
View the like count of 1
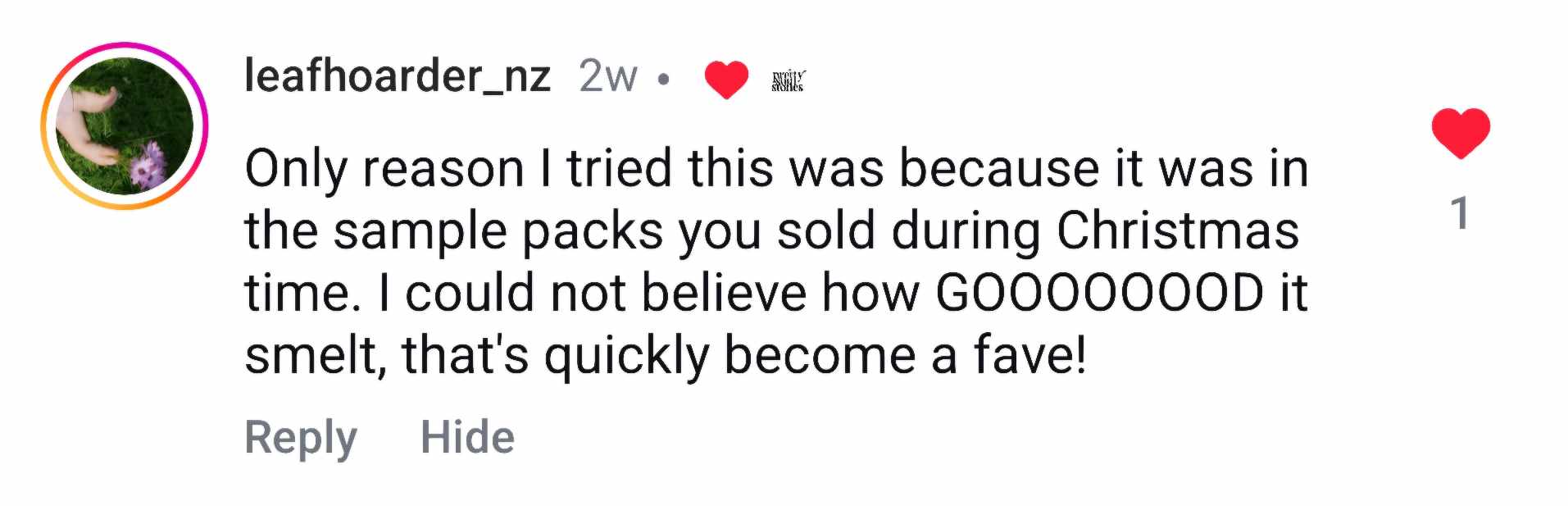point(1460,214)
